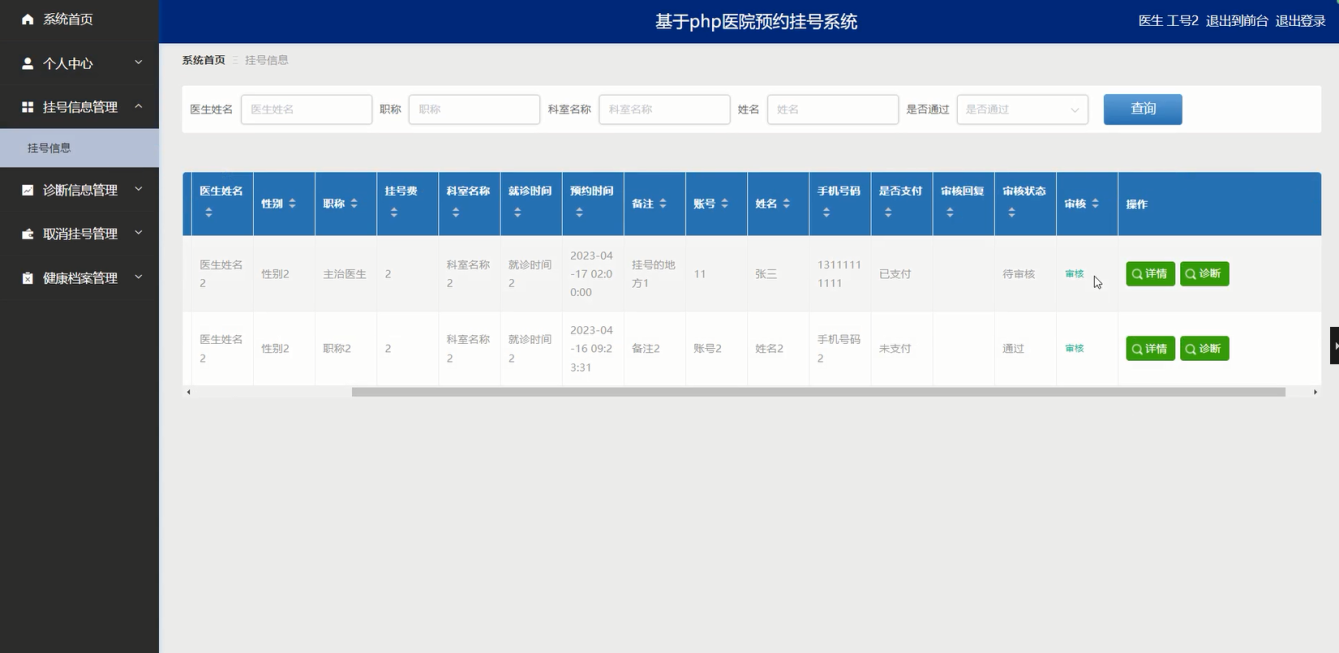Click the scrollbar right arrow
The image size is (1339, 653).
1315,392
